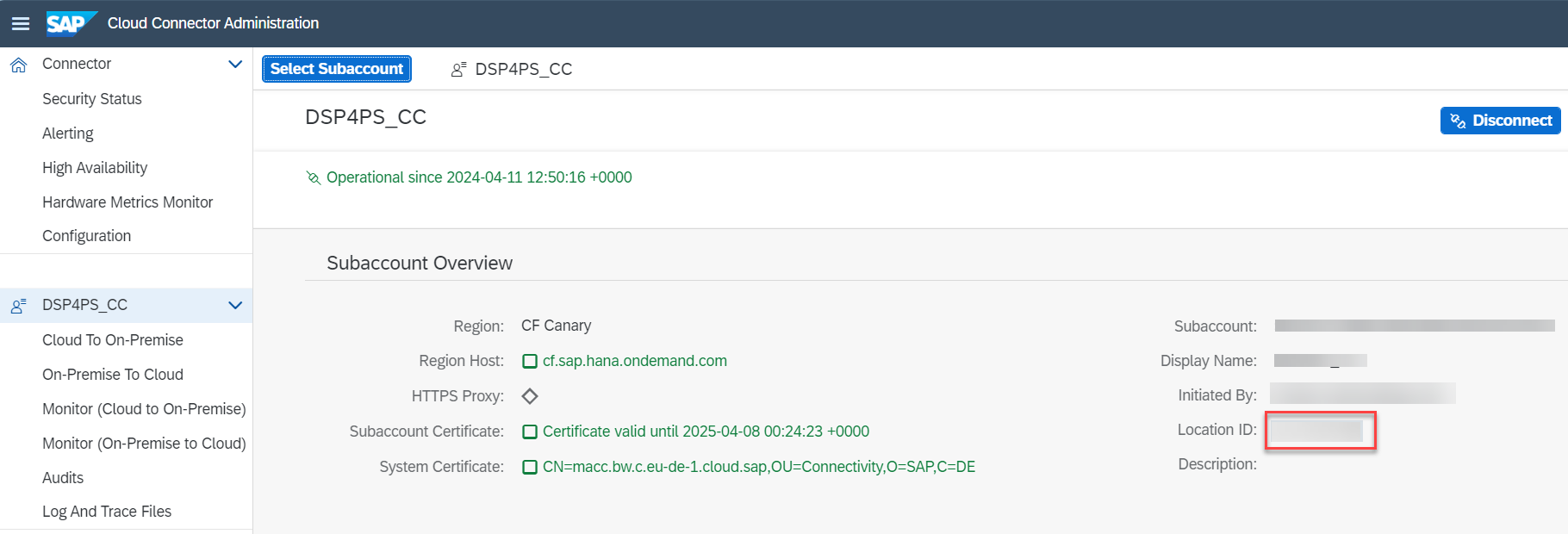
Task: Collapse the Connector section chevron
Action: (234, 65)
